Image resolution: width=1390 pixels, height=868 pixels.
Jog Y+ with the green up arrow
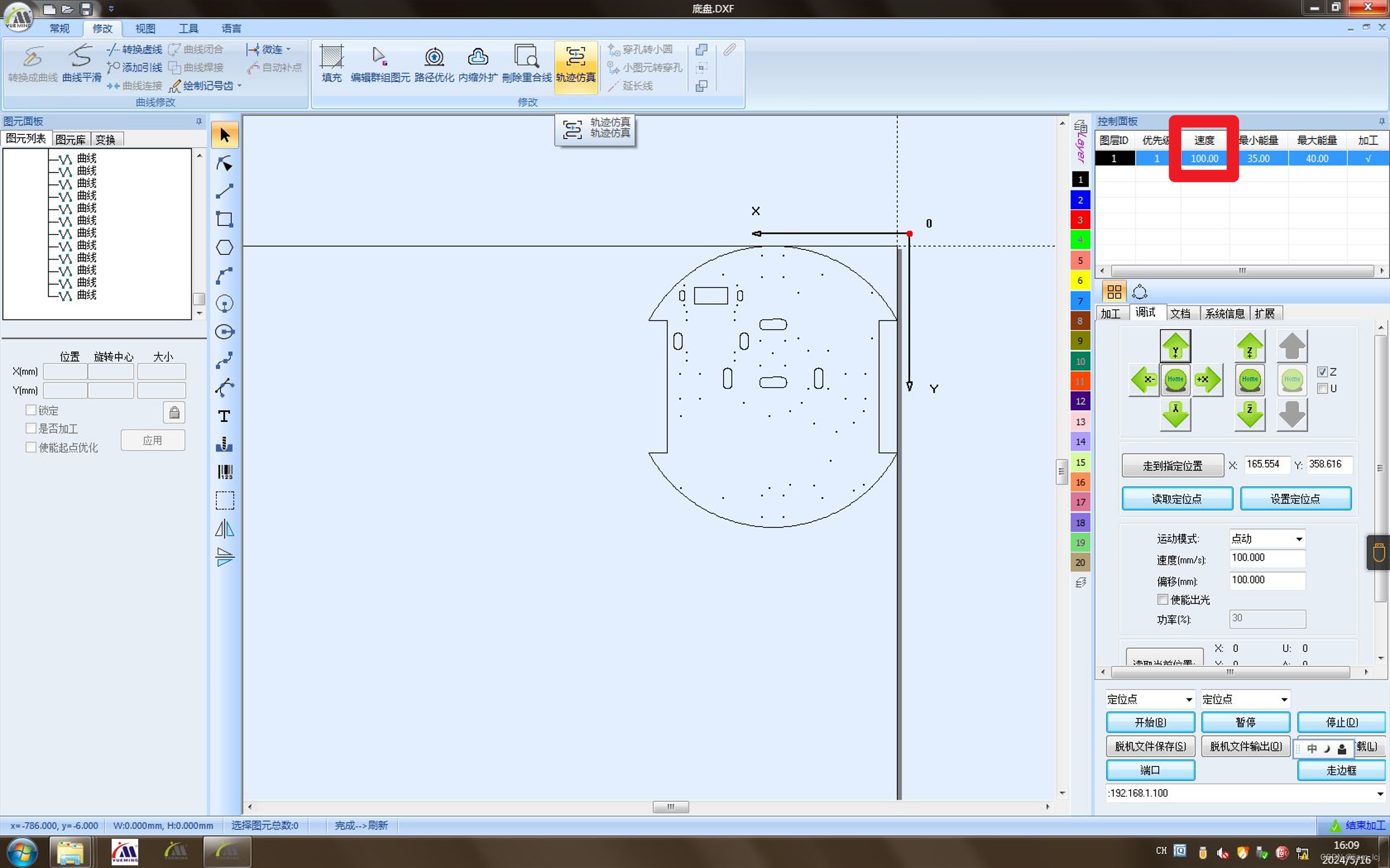(x=1175, y=346)
